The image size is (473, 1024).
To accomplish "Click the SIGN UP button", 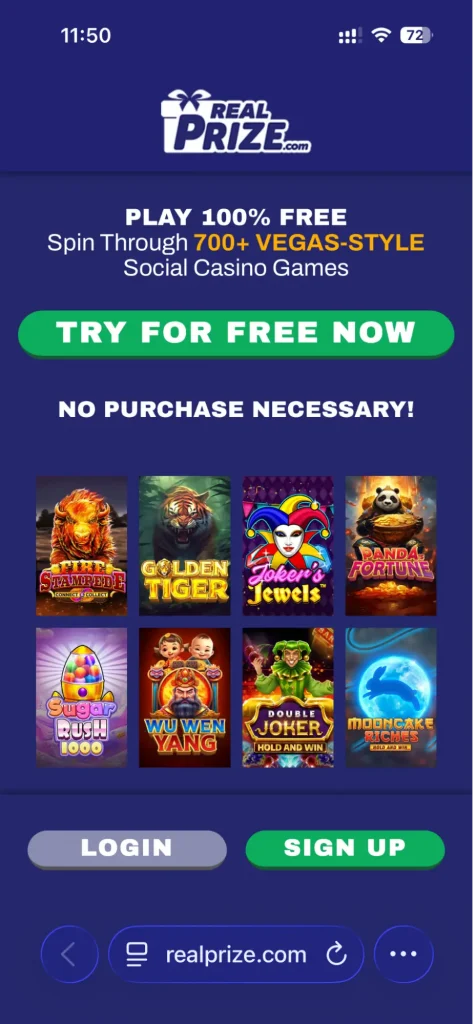I will pos(345,848).
